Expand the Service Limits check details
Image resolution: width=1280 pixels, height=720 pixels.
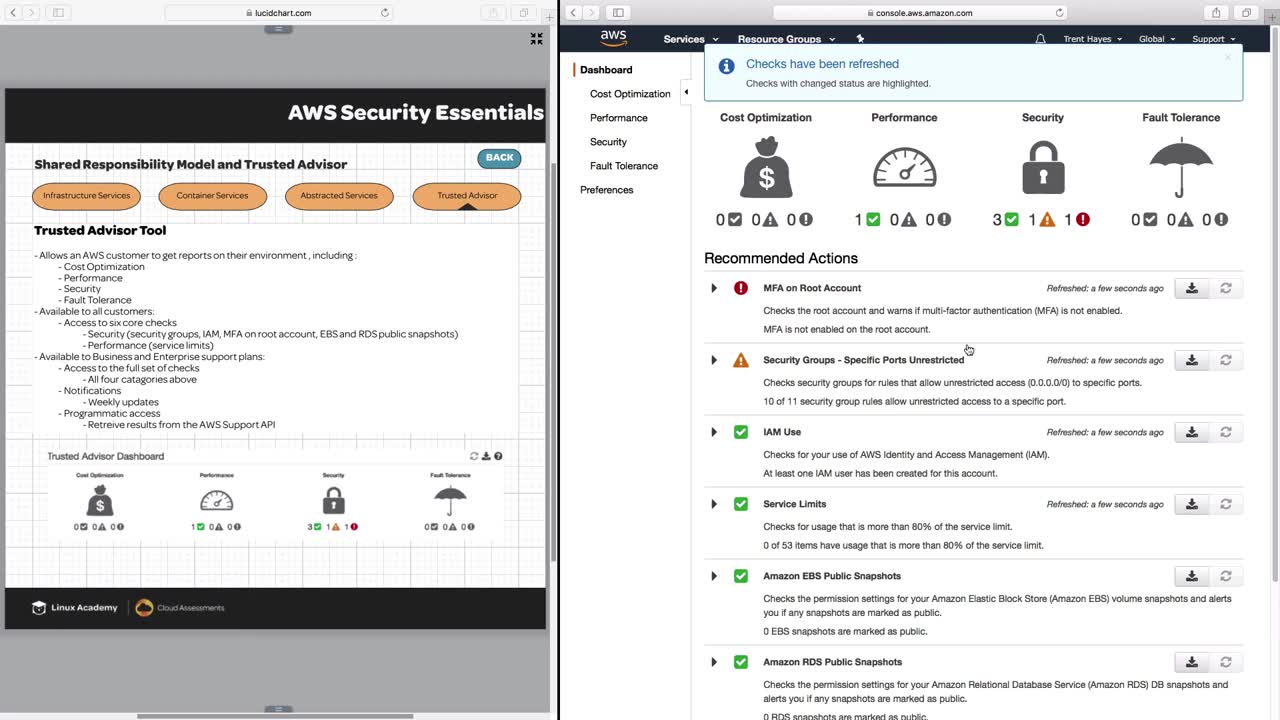tap(714, 504)
